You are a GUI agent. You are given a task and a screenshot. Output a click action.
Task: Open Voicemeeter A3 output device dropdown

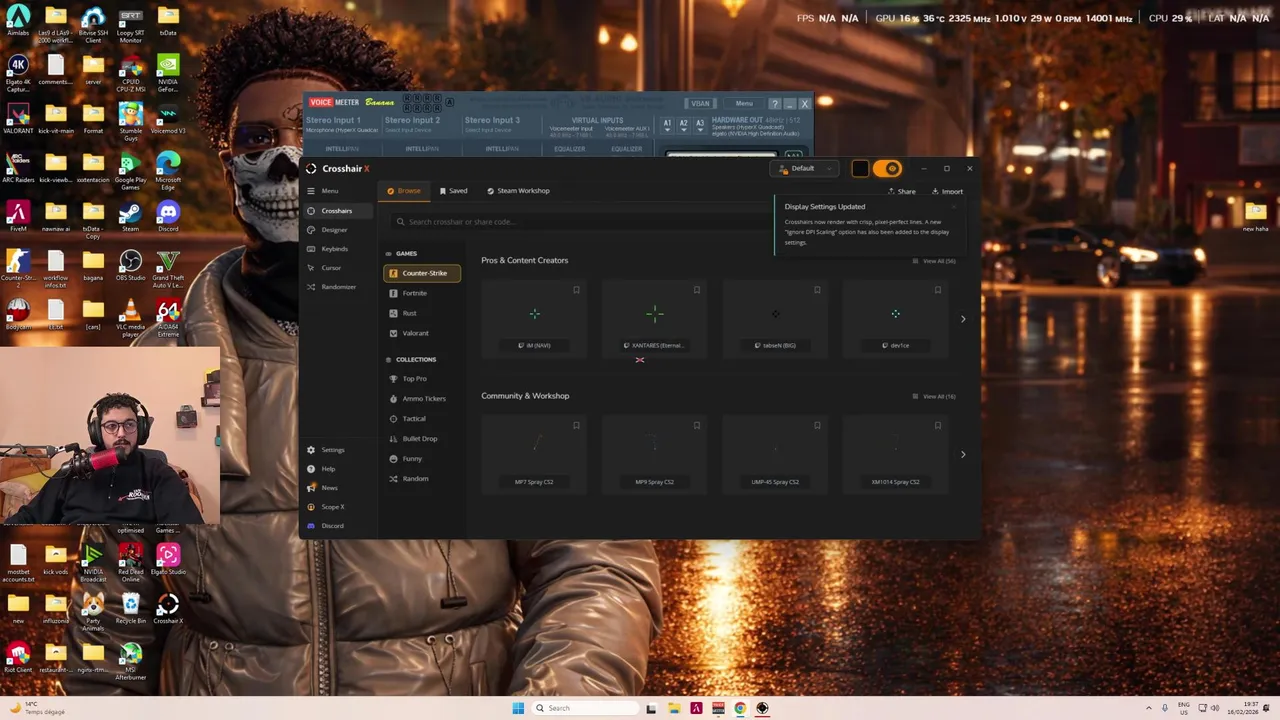[x=700, y=125]
